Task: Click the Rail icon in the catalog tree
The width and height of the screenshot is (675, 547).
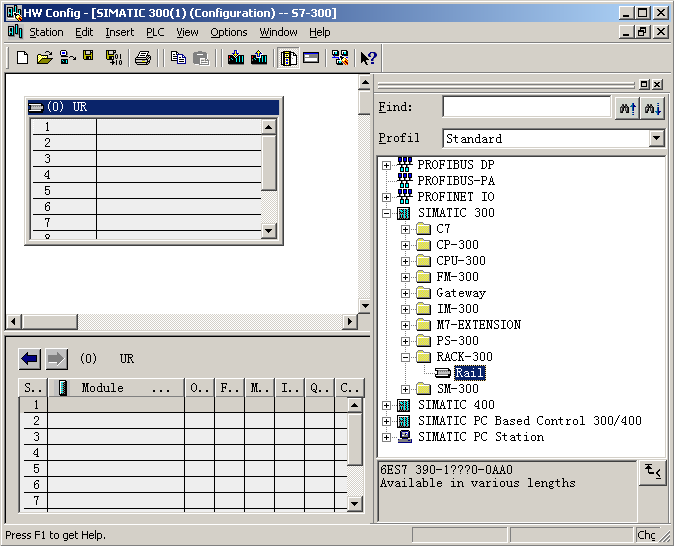Action: [x=442, y=373]
